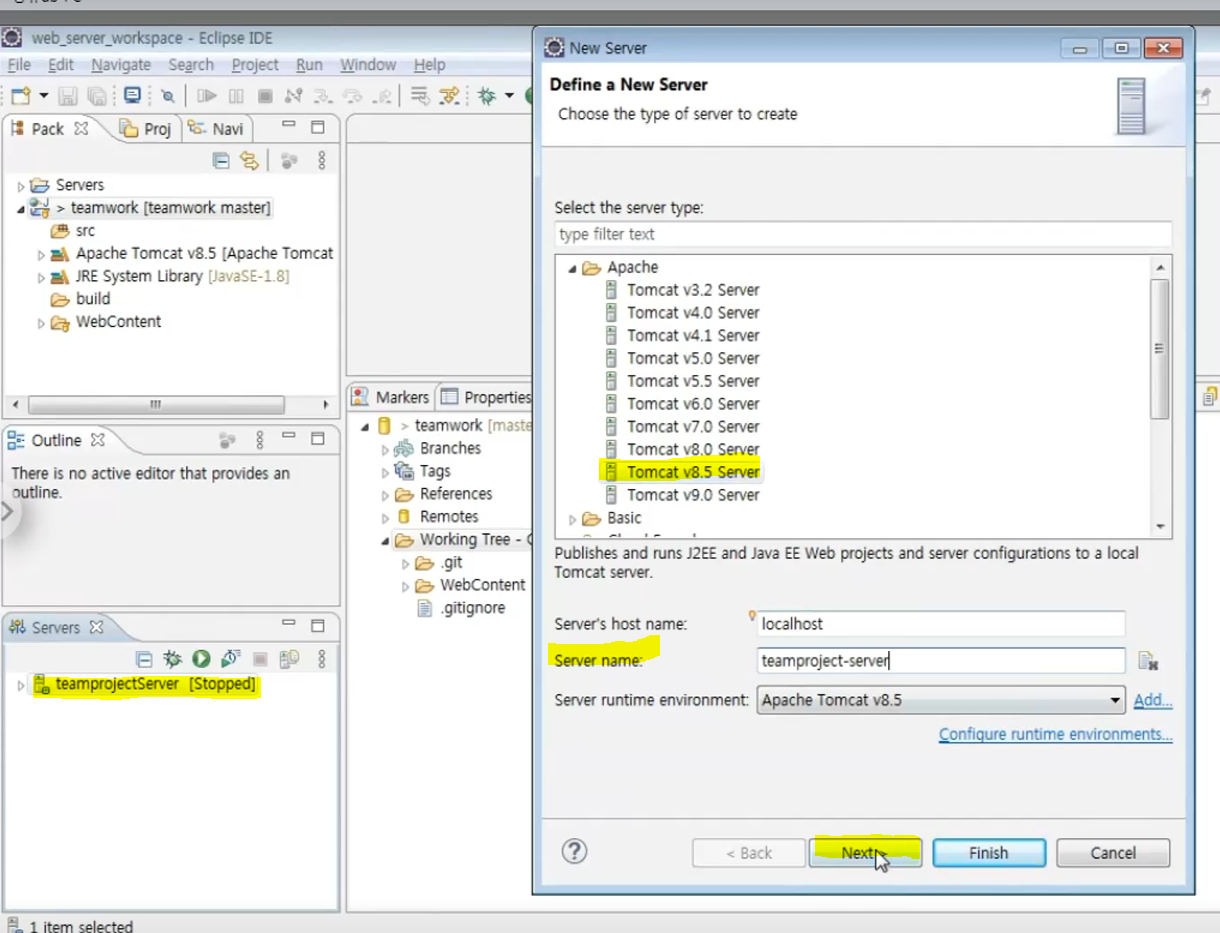Click the server type filter text field
Image resolution: width=1220 pixels, height=933 pixels.
(863, 234)
